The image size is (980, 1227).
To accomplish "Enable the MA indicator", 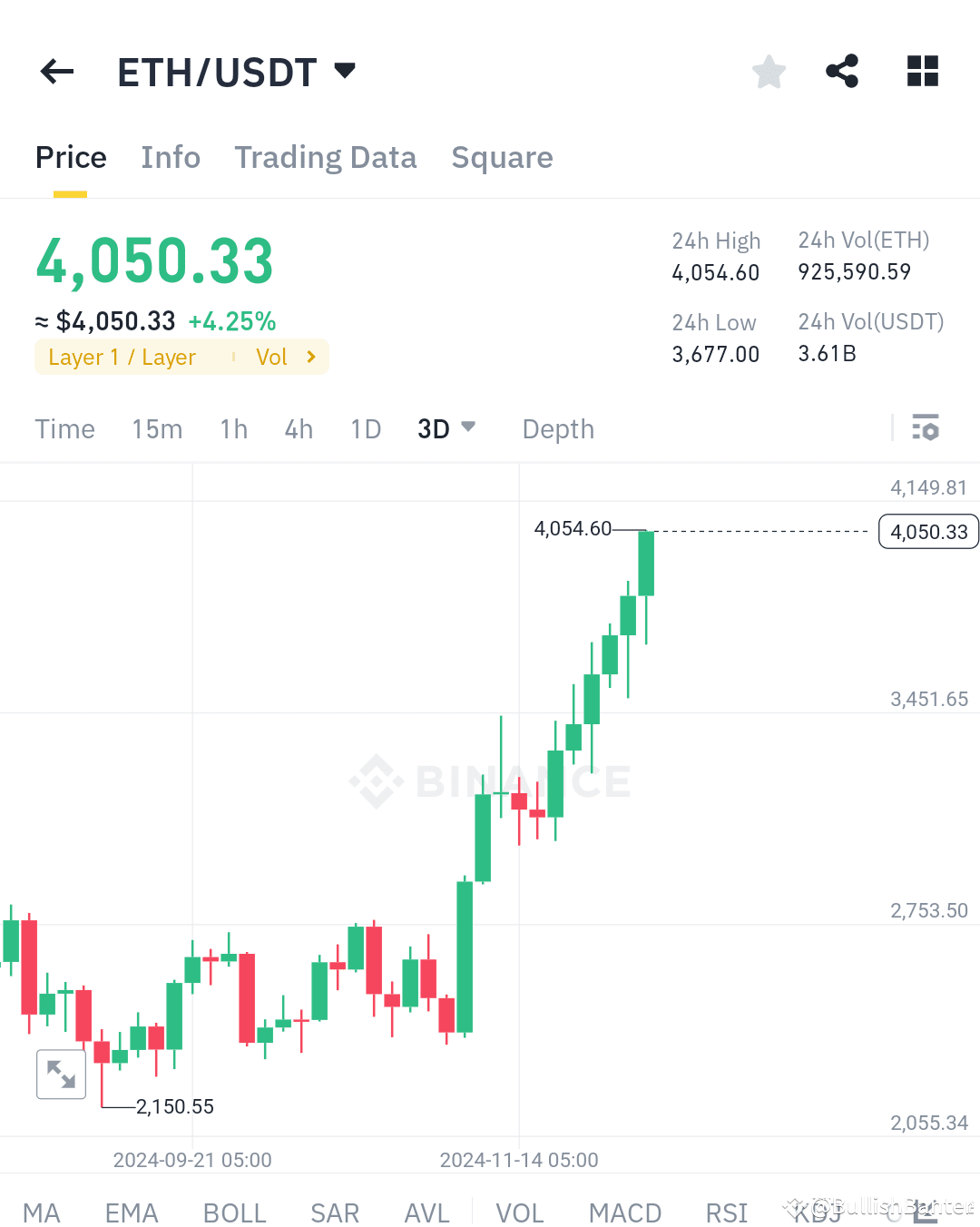I will 42,1212.
